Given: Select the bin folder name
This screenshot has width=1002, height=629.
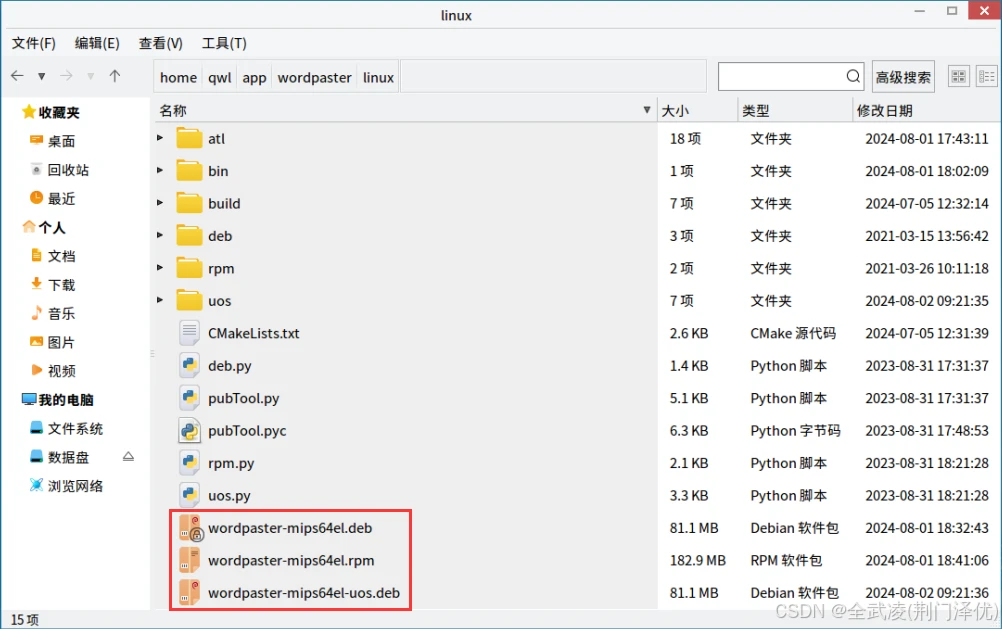Looking at the screenshot, I should tap(218, 171).
